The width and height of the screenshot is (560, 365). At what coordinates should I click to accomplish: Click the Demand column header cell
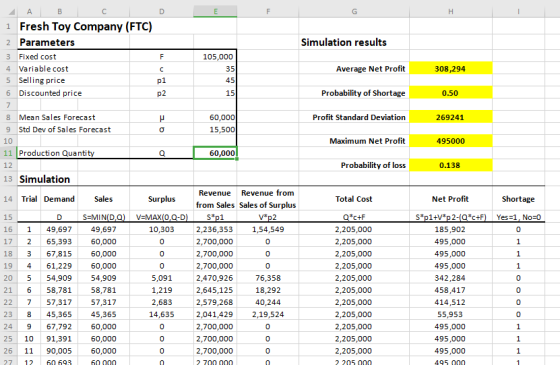pyautogui.click(x=59, y=199)
